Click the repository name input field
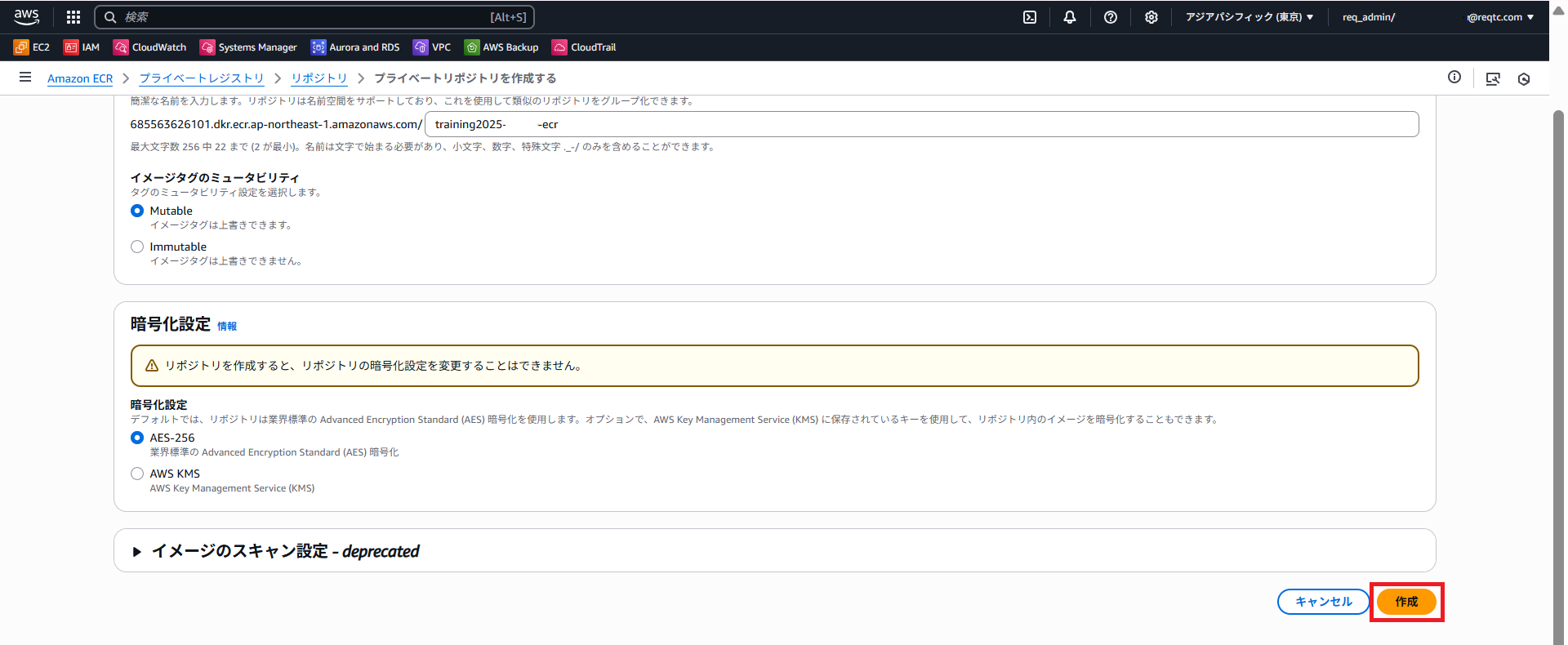This screenshot has height=645, width=1568. 922,124
